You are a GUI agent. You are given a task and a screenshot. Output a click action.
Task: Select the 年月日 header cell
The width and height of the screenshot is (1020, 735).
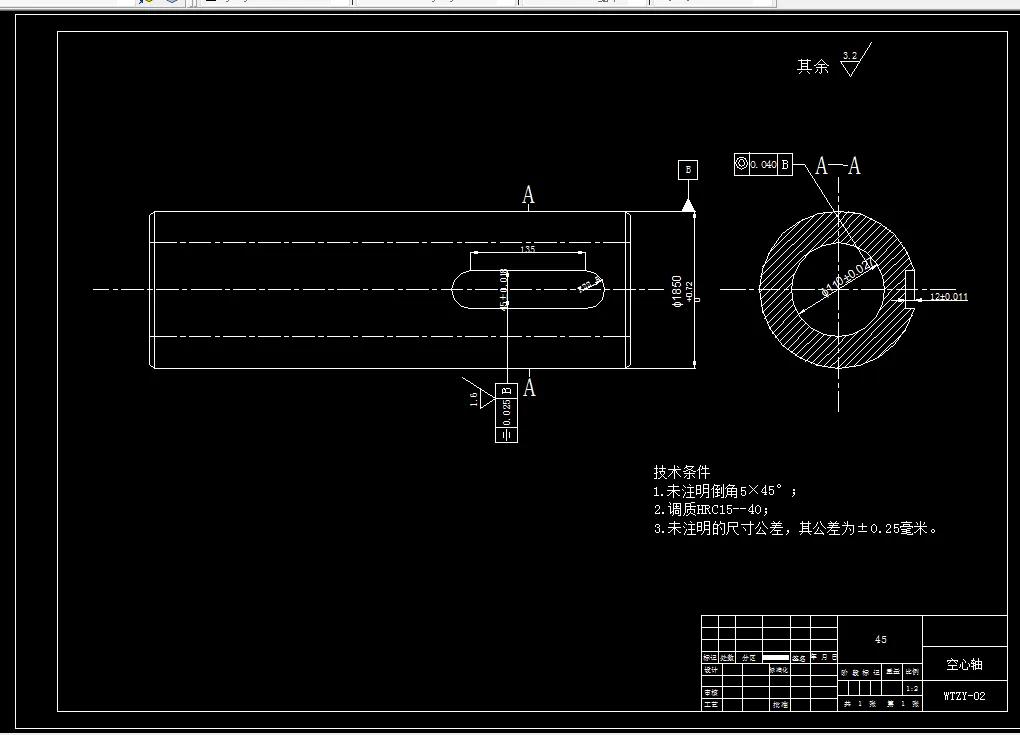pyautogui.click(x=824, y=657)
